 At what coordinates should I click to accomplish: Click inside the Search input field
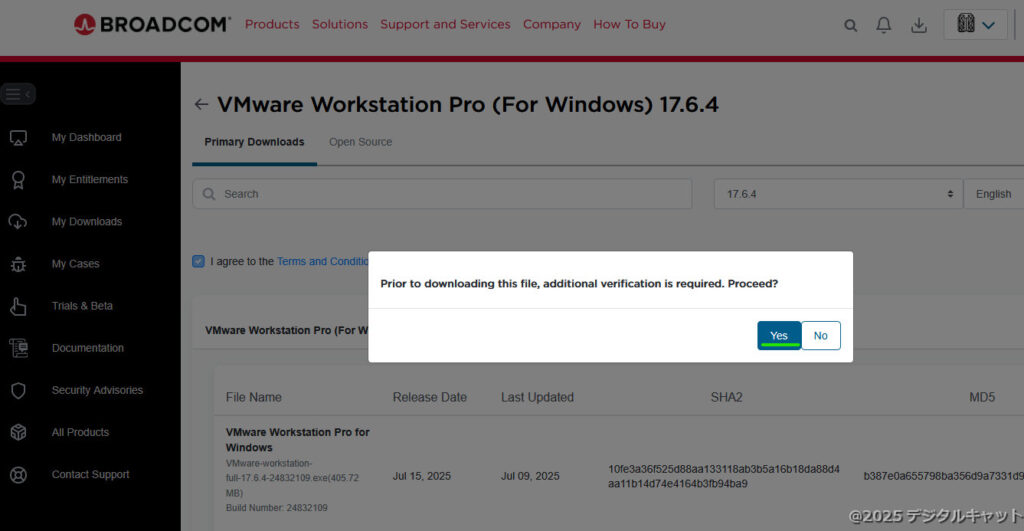(441, 194)
